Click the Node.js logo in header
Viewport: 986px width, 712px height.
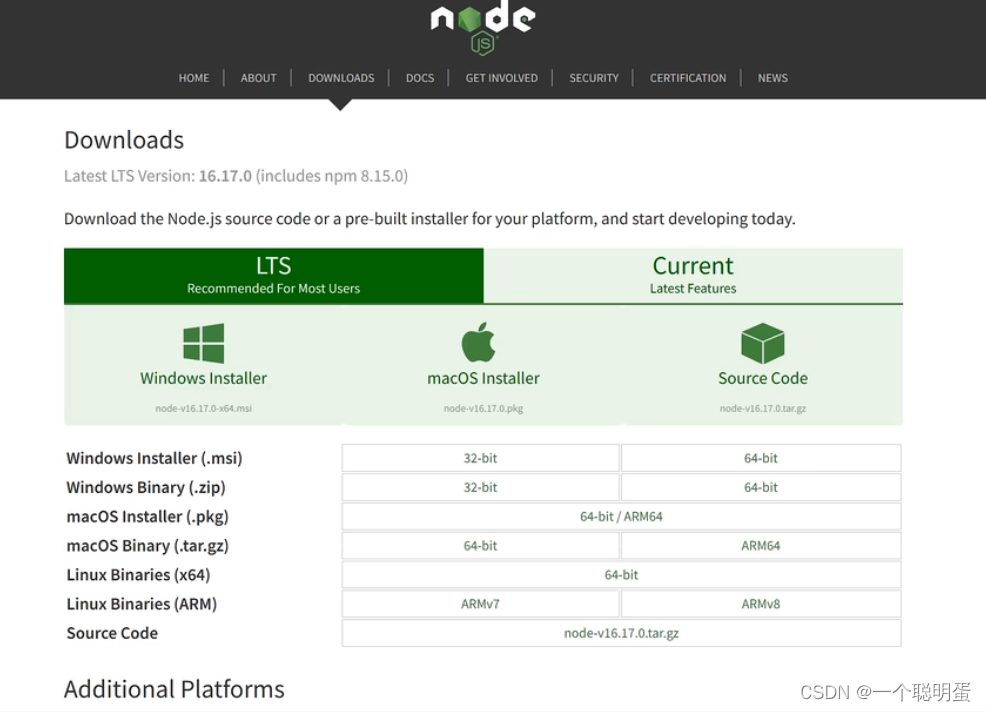483,27
